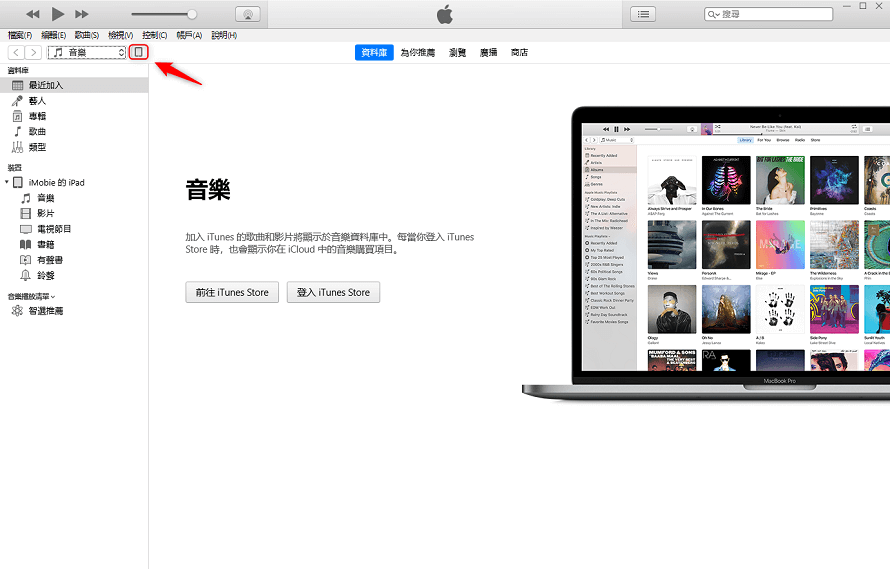This screenshot has height=569, width=890.
Task: Click the 前往 iTunes Store button
Action: point(232,292)
